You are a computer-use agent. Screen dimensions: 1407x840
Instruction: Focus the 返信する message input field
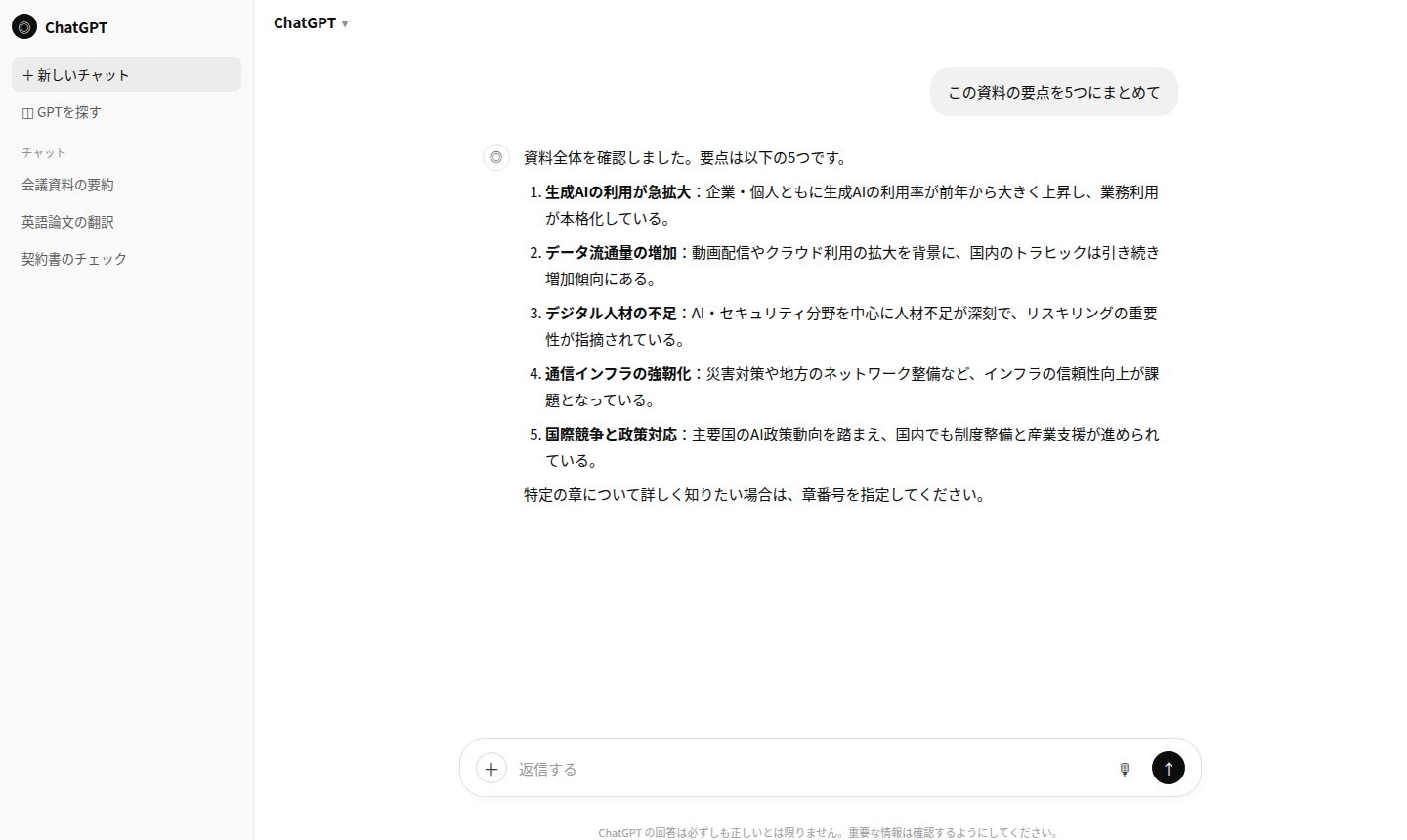pos(811,769)
